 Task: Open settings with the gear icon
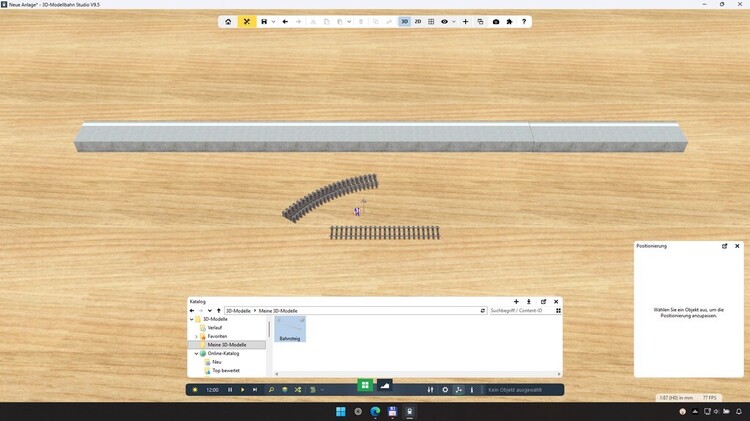coord(445,390)
